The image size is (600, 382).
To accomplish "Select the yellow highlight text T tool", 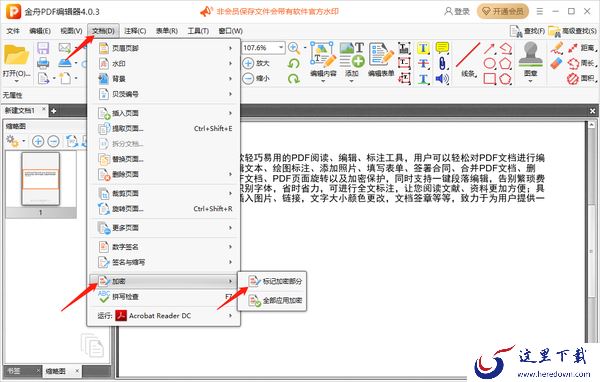I will tap(423, 48).
